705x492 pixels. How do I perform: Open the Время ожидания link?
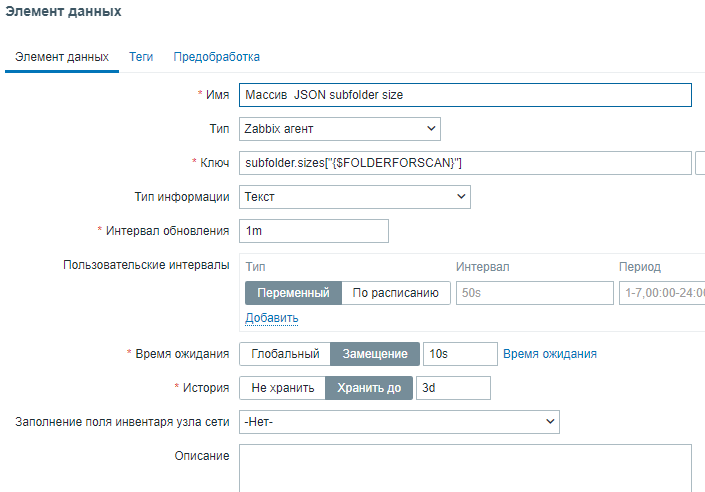[x=550, y=354]
